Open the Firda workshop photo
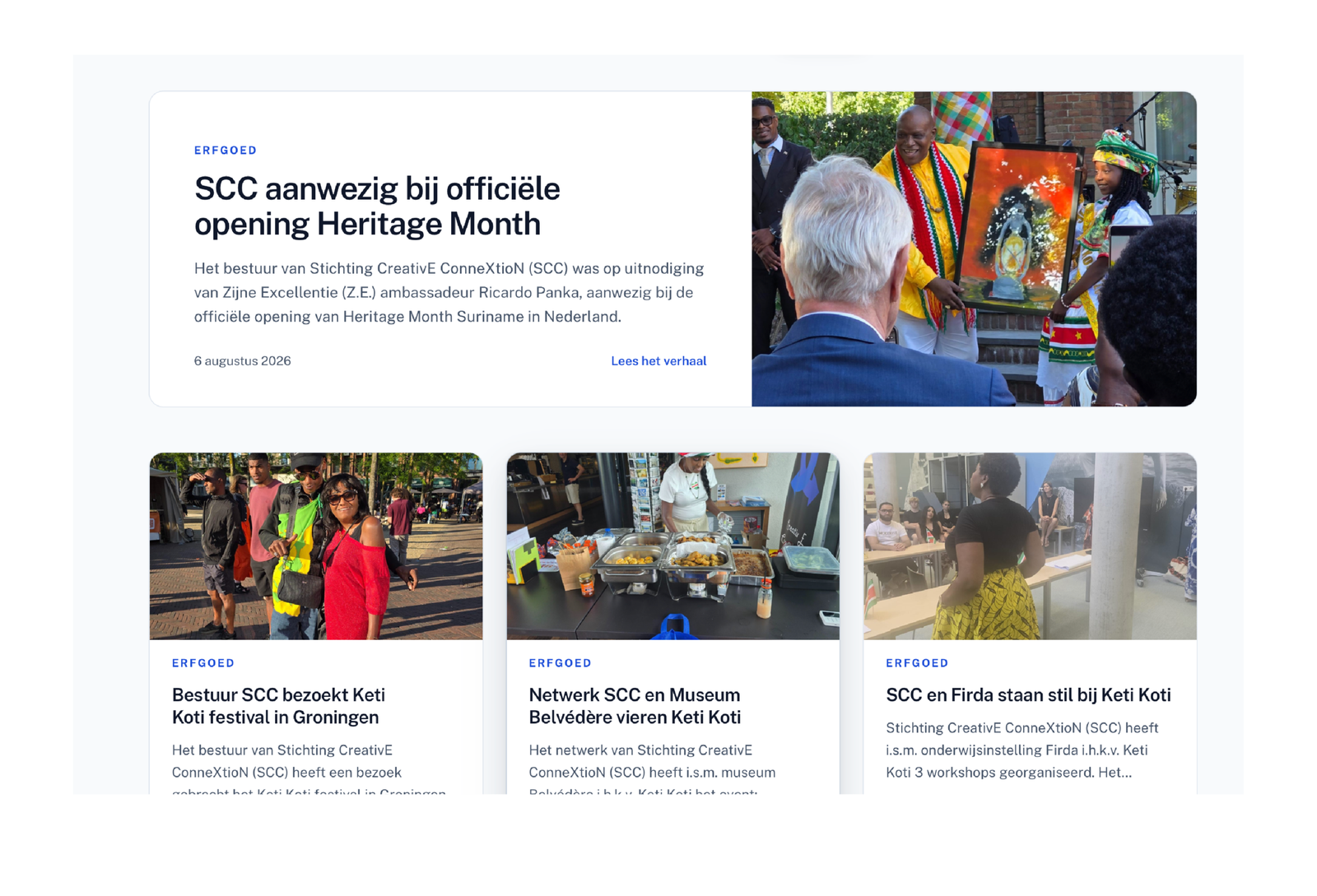1317x896 pixels. (x=1030, y=546)
